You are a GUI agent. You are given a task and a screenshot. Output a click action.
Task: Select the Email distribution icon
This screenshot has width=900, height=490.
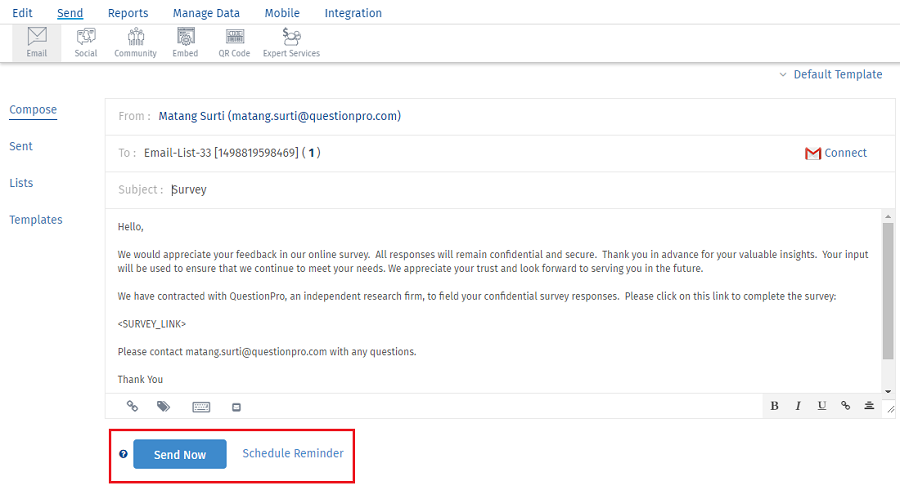point(37,42)
